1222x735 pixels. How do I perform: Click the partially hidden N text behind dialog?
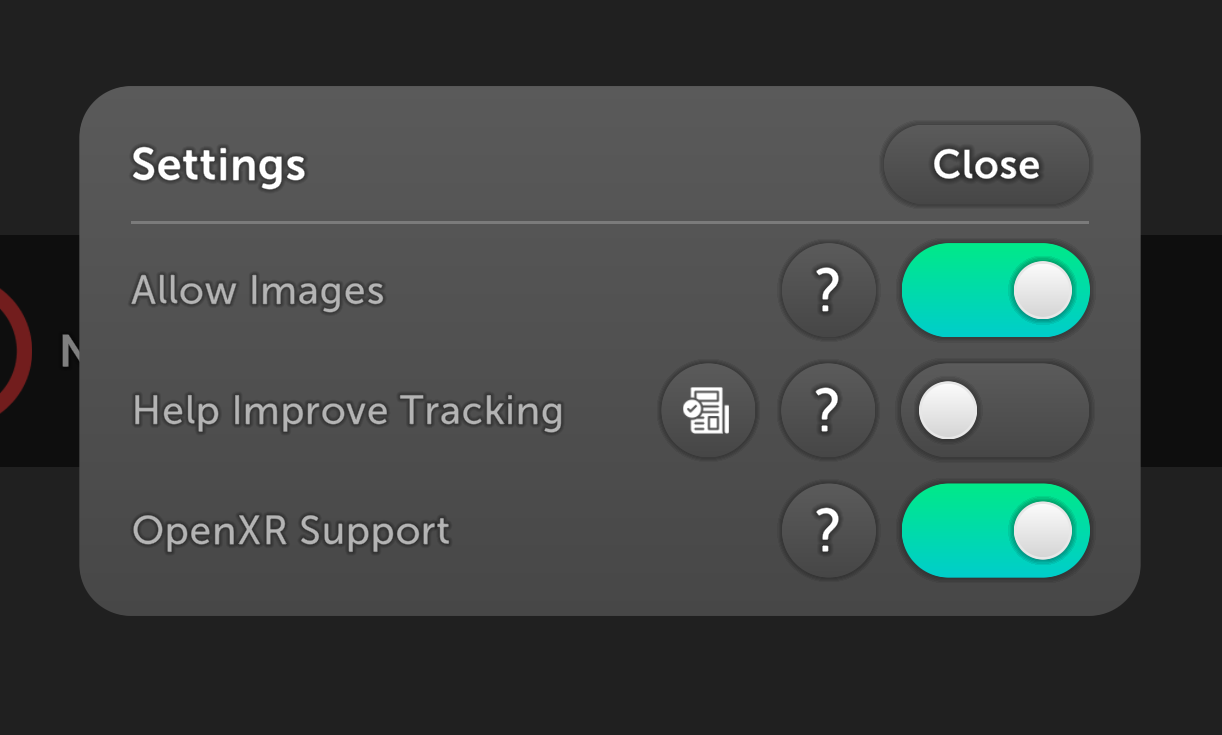pyautogui.click(x=69, y=352)
